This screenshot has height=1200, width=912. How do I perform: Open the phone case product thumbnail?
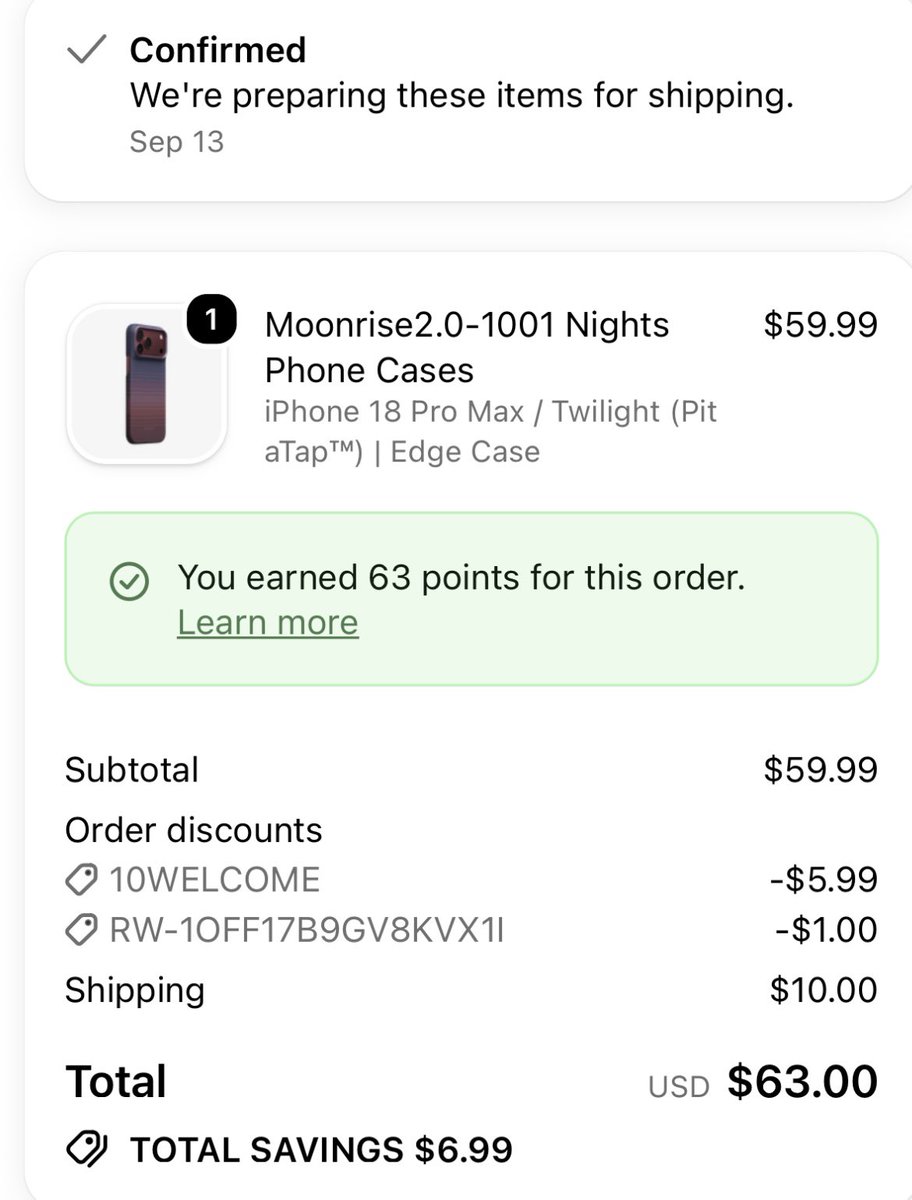146,385
